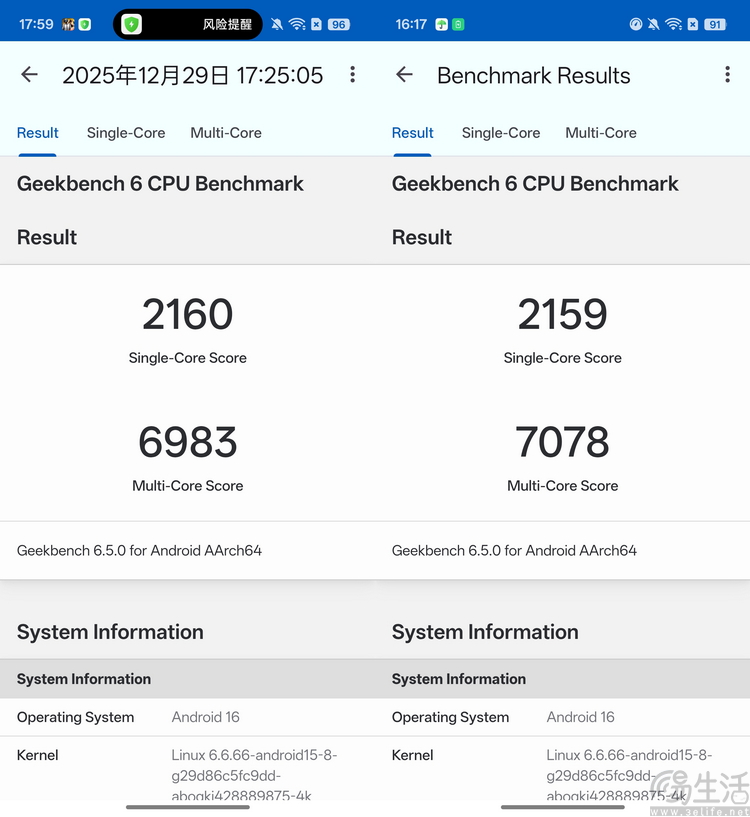This screenshot has height=817, width=750.
Task: Open overflow menu next to the date title
Action: (352, 75)
